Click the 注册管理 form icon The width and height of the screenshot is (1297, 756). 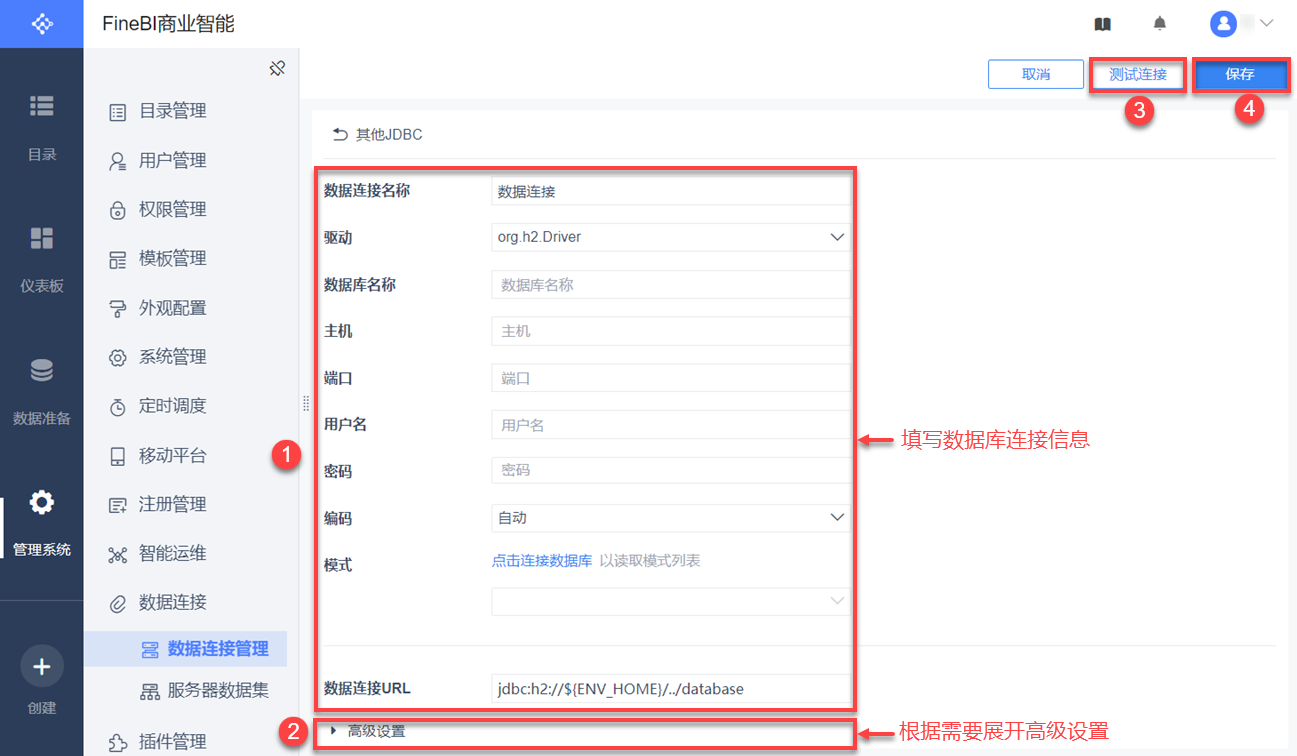pos(118,505)
